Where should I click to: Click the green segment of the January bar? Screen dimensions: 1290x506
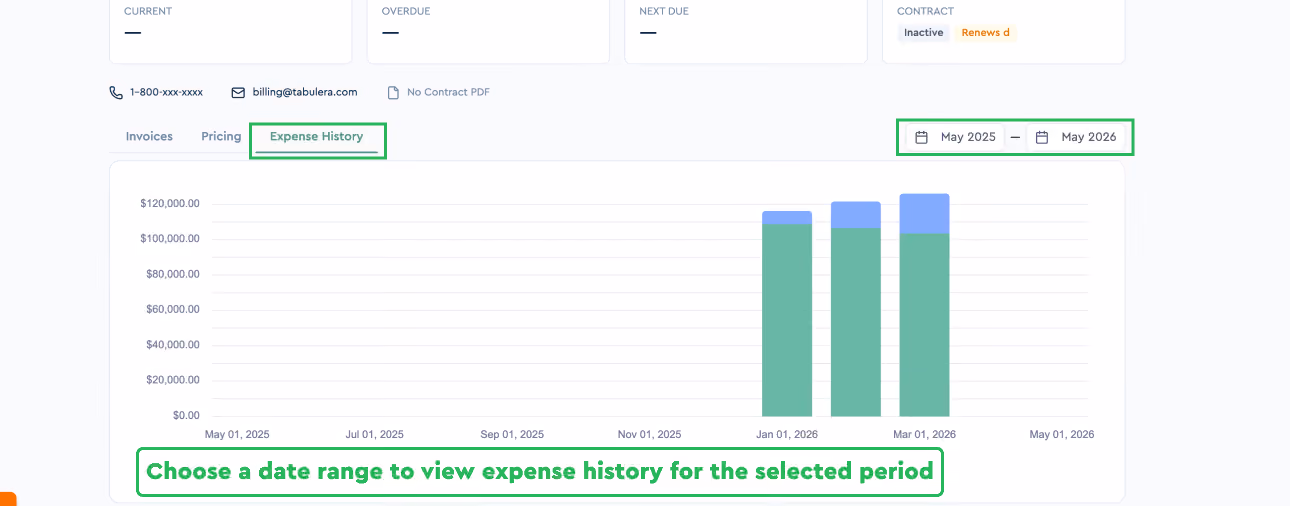pos(787,320)
